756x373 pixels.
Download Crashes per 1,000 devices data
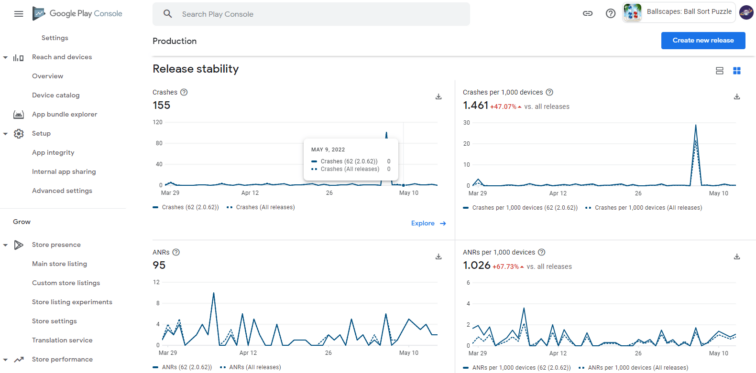(737, 96)
